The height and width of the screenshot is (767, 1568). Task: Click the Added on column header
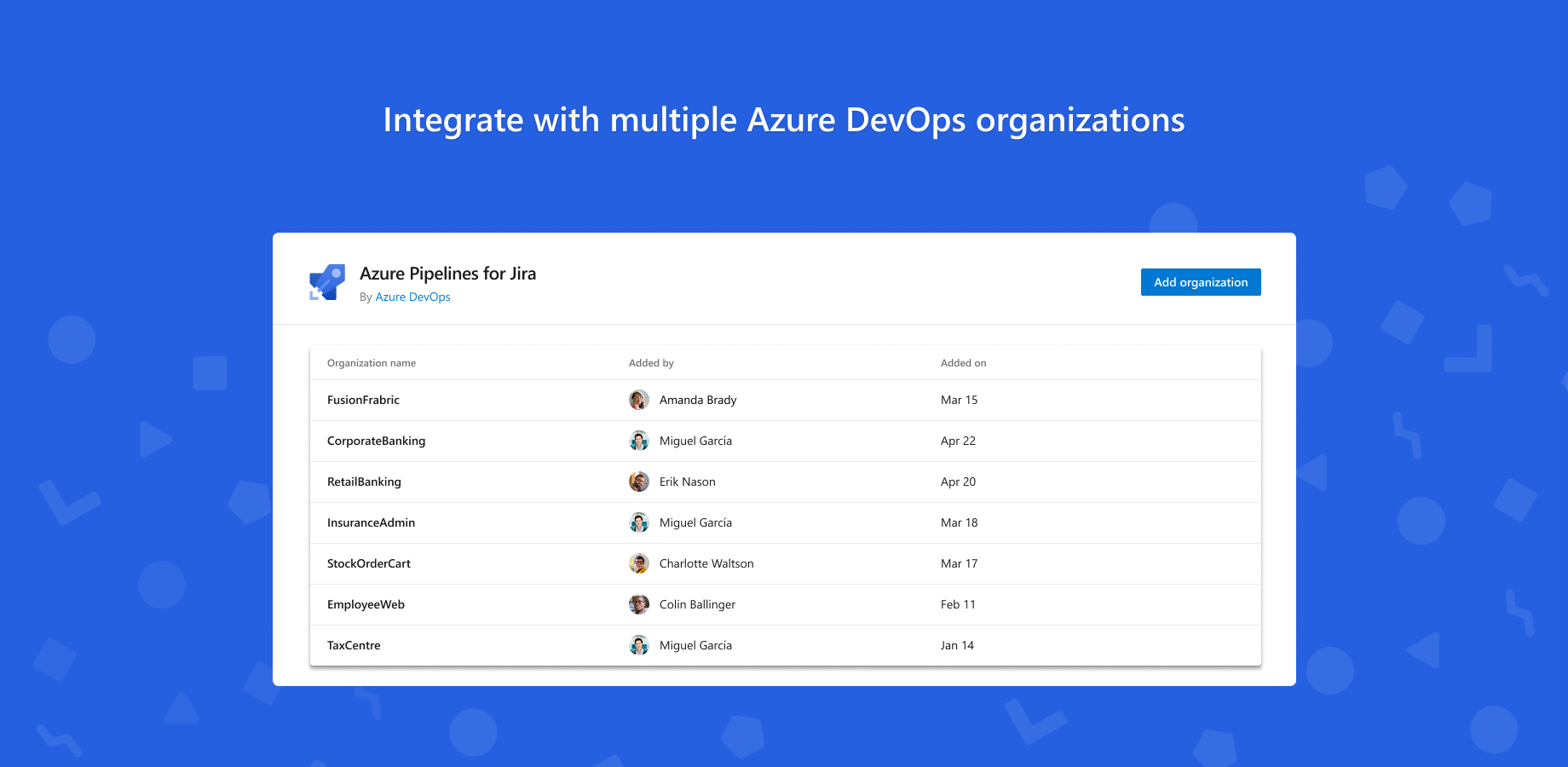[x=963, y=363]
